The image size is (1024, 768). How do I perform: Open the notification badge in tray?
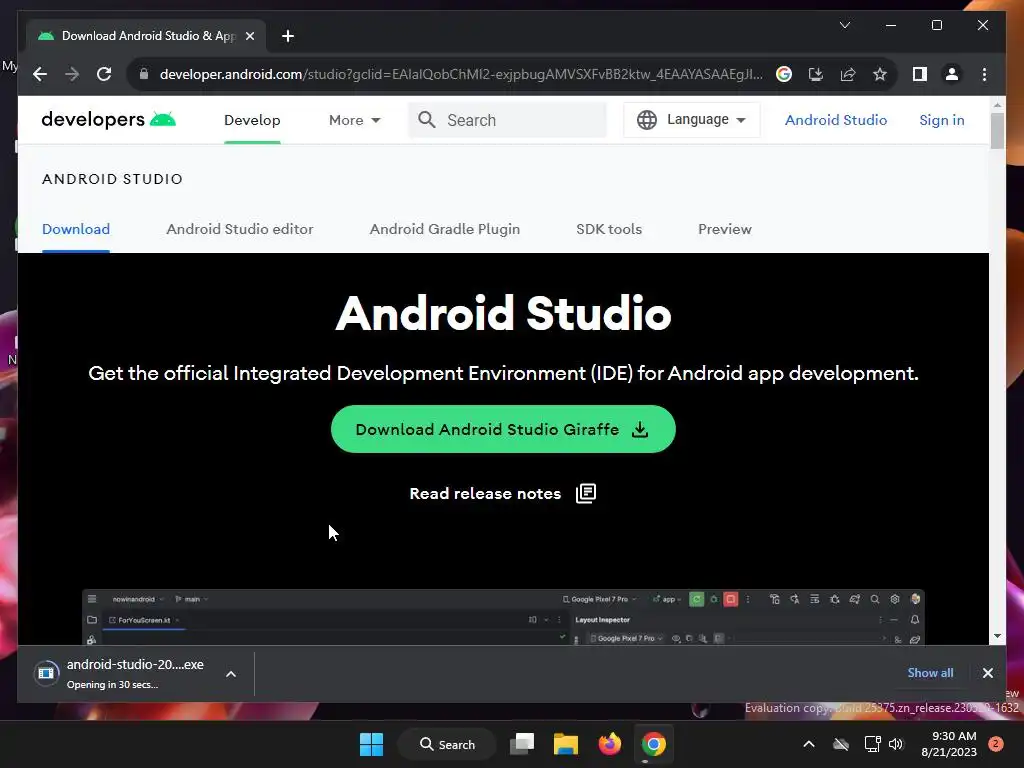(996, 743)
